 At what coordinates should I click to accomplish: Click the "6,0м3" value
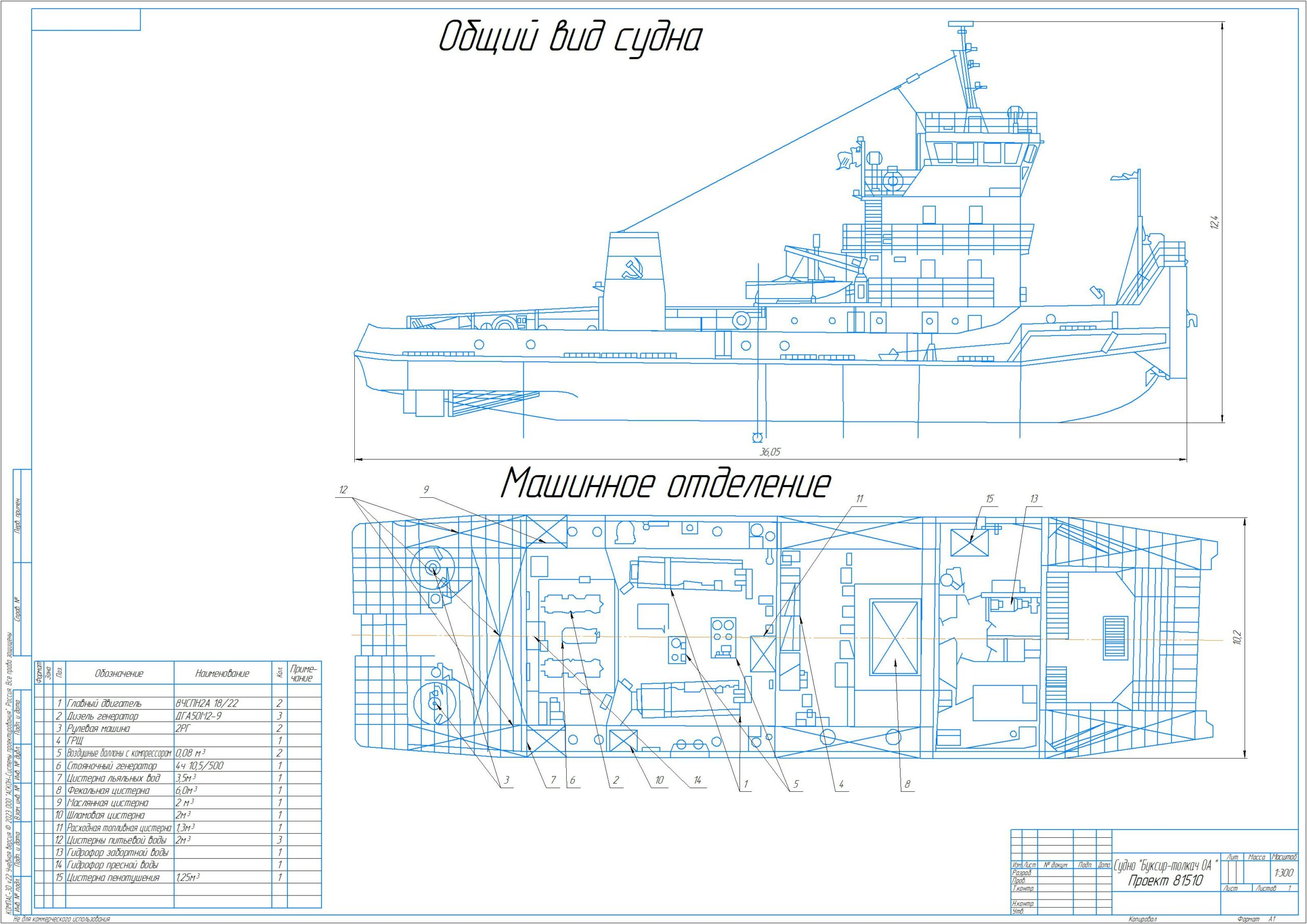coord(187,791)
